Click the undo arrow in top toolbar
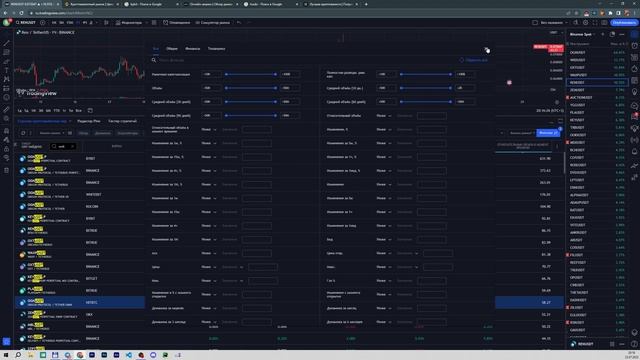 (239, 23)
